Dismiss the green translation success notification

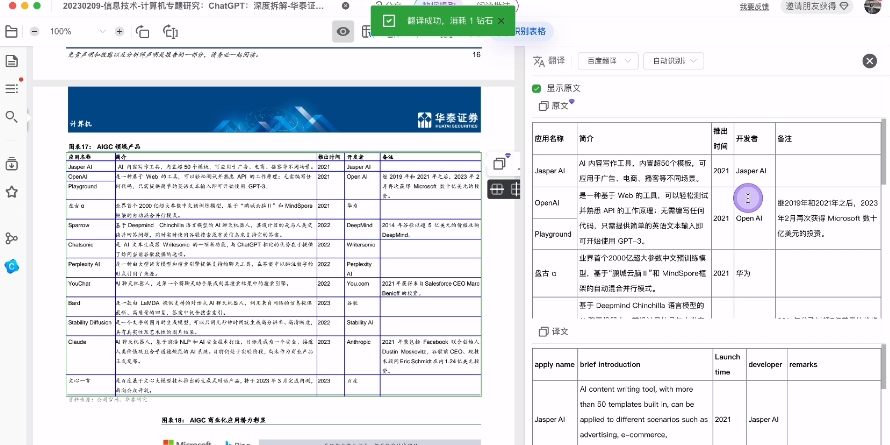501,21
